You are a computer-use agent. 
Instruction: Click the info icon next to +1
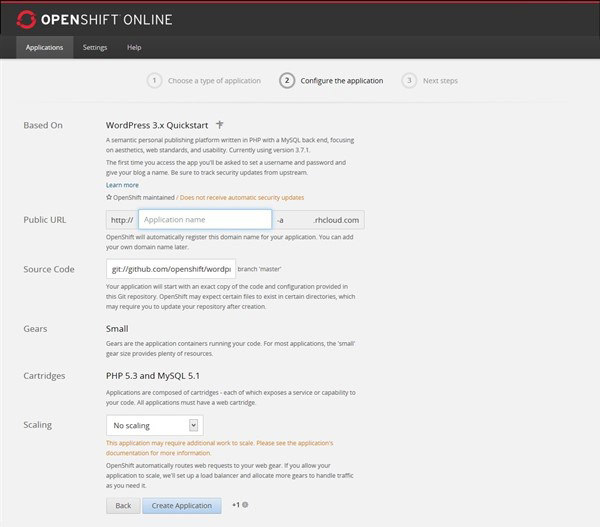point(245,505)
